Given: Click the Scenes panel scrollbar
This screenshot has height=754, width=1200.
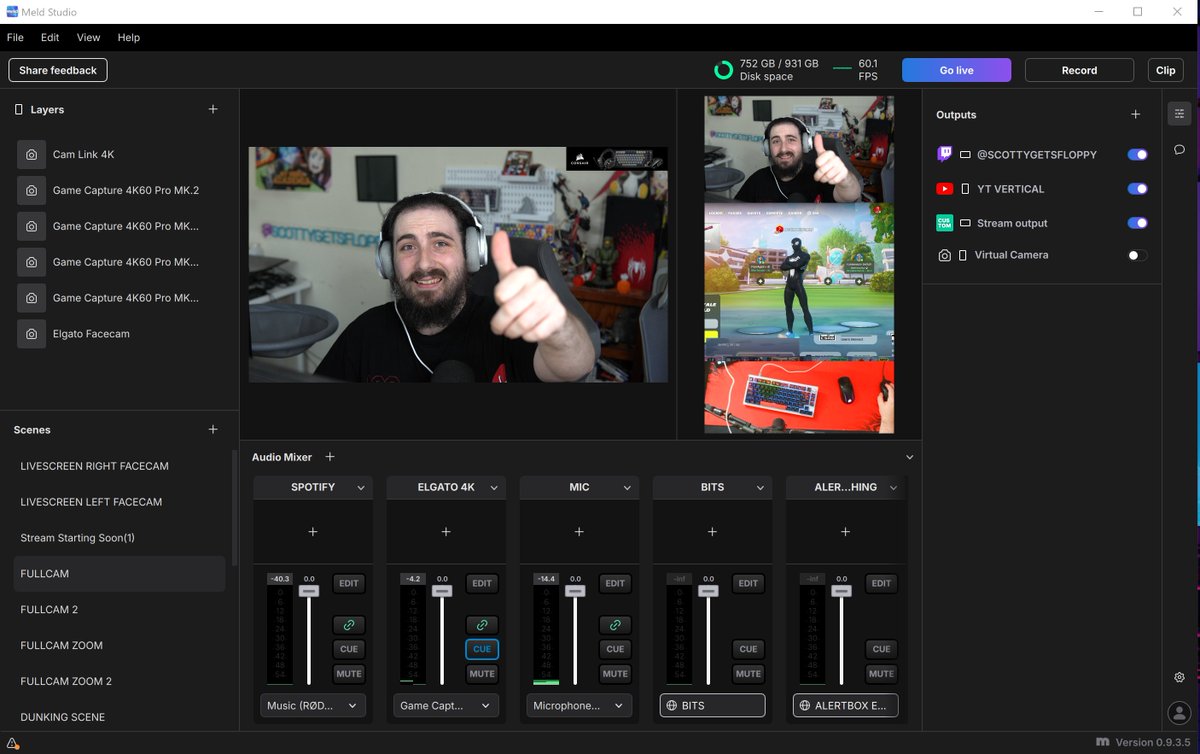Looking at the screenshot, I should [x=234, y=508].
